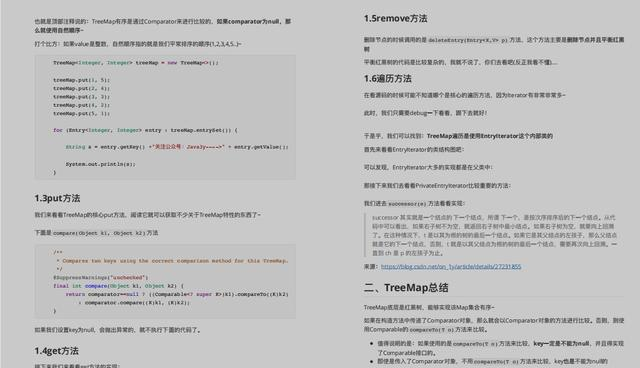Screen dimensions: 640x368
Task: Open the blog.csdn.net source link
Action: click(451, 266)
